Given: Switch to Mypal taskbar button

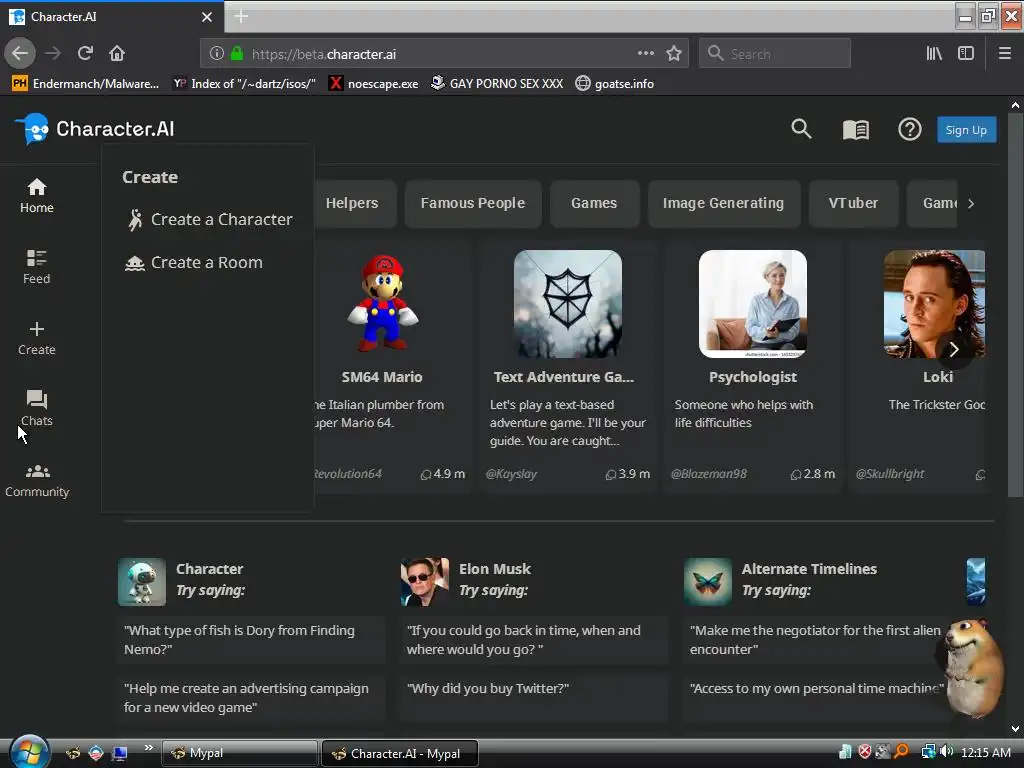Looking at the screenshot, I should coord(239,753).
